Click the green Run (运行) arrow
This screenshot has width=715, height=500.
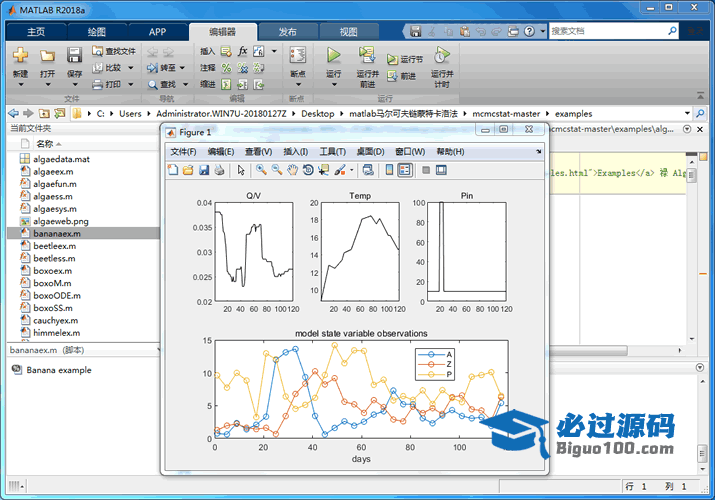(333, 55)
